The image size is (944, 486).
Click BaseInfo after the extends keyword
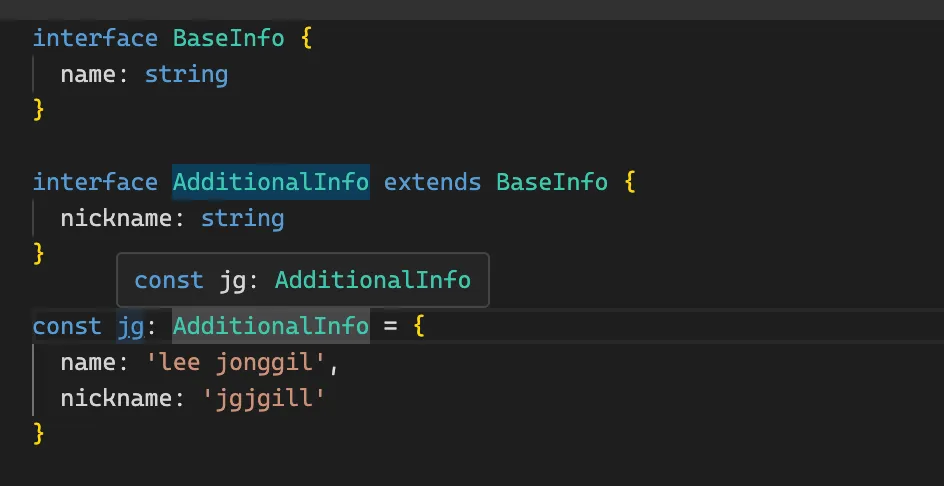[x=552, y=183]
